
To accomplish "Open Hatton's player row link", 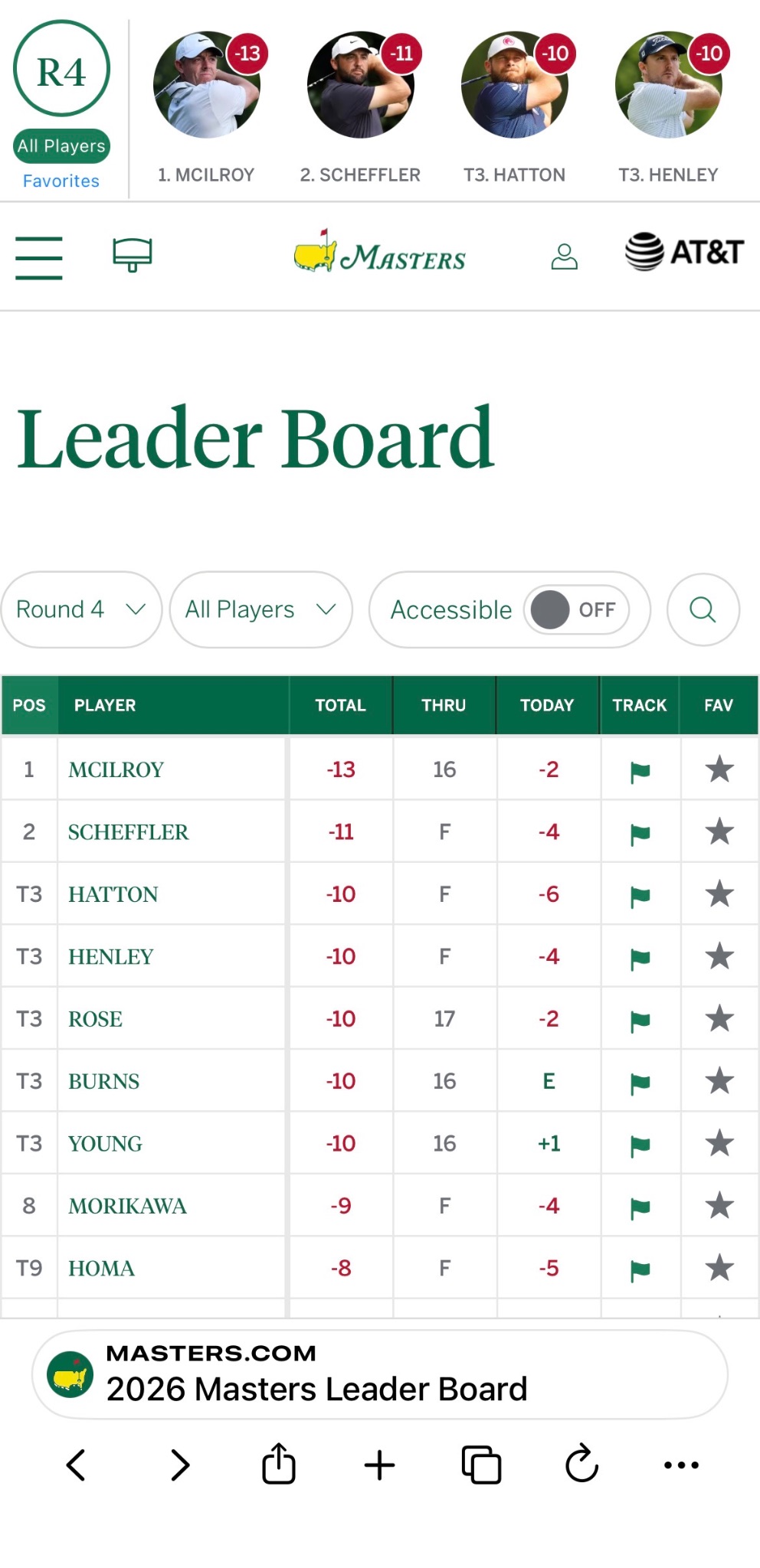I will click(x=113, y=894).
